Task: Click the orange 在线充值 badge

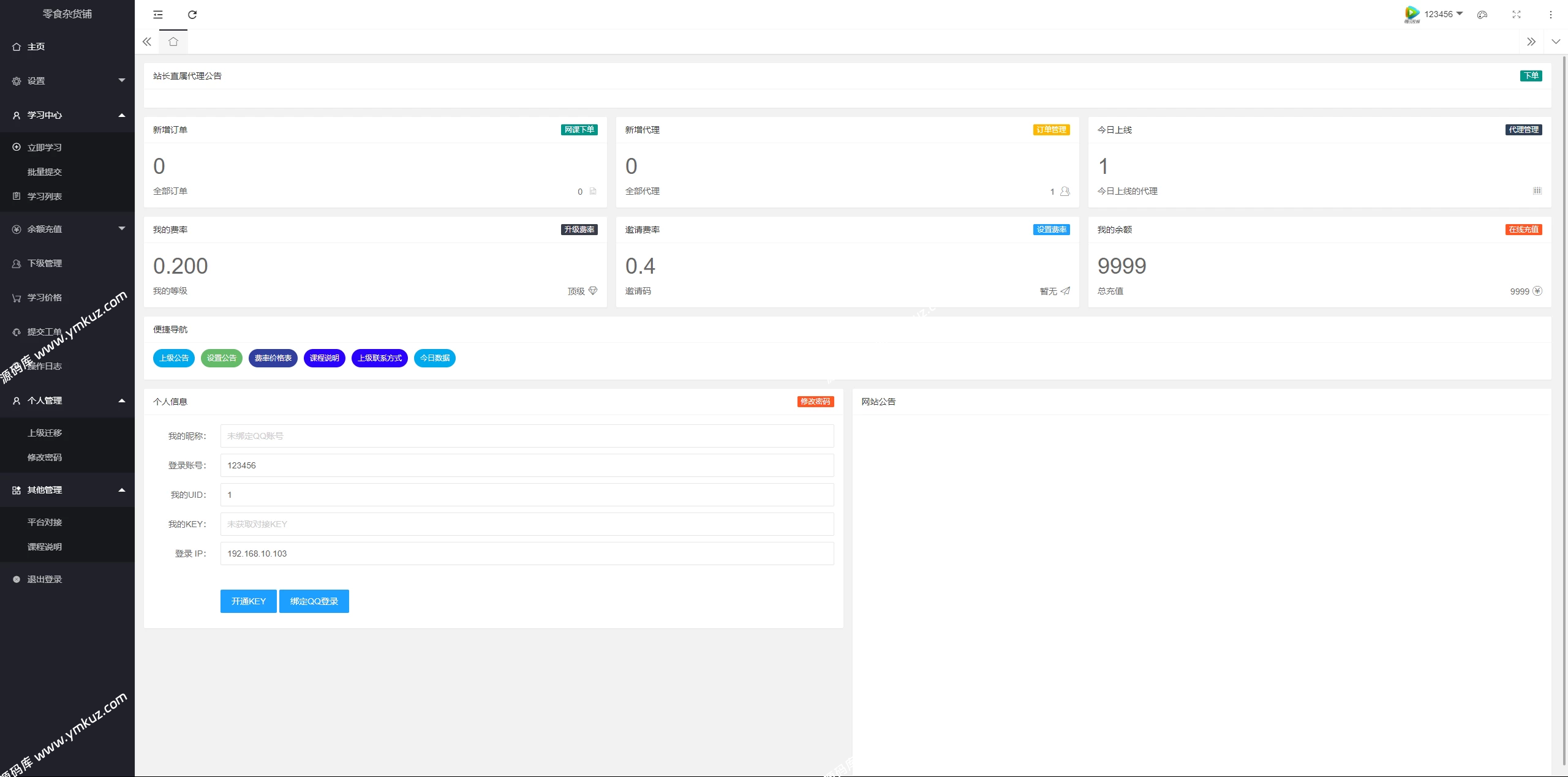Action: point(1523,230)
